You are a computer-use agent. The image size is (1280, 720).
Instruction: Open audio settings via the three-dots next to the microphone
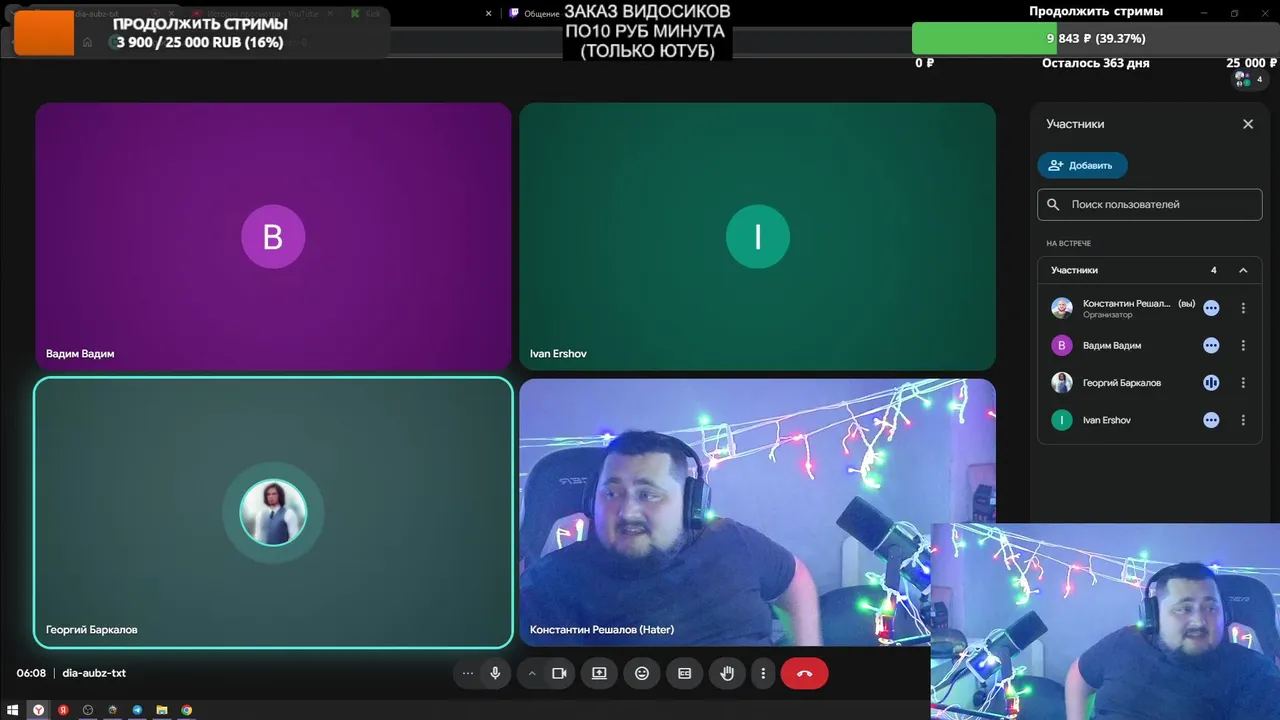coord(467,673)
